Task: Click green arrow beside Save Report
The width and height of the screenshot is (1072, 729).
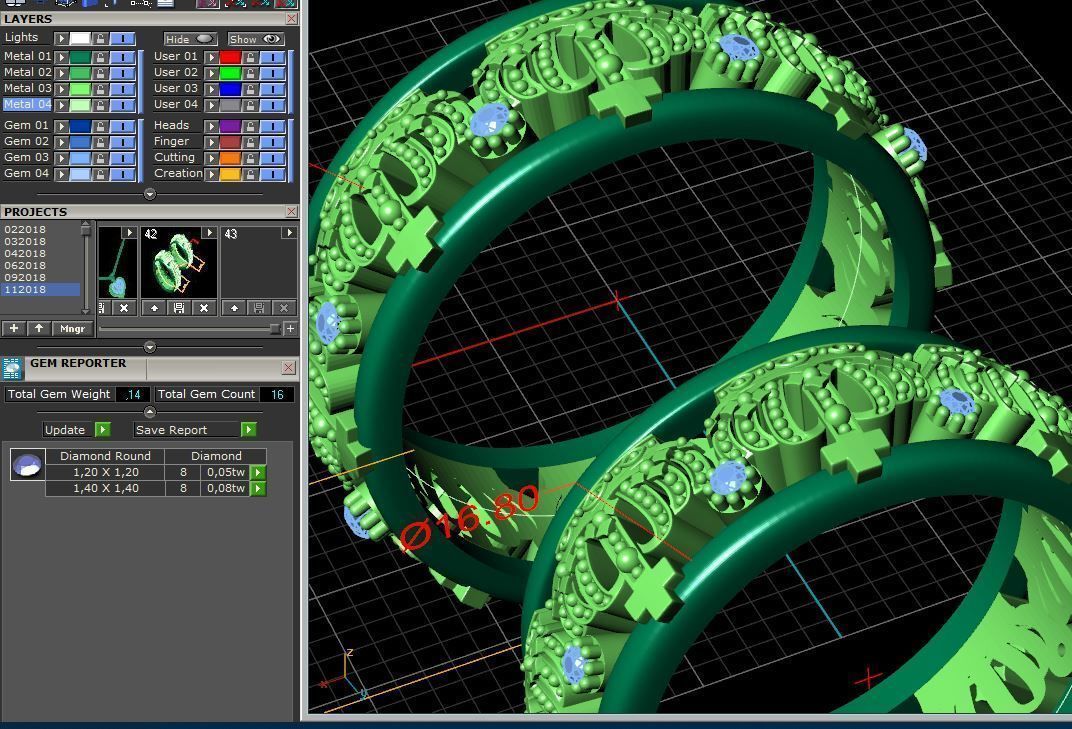Action: click(x=249, y=429)
